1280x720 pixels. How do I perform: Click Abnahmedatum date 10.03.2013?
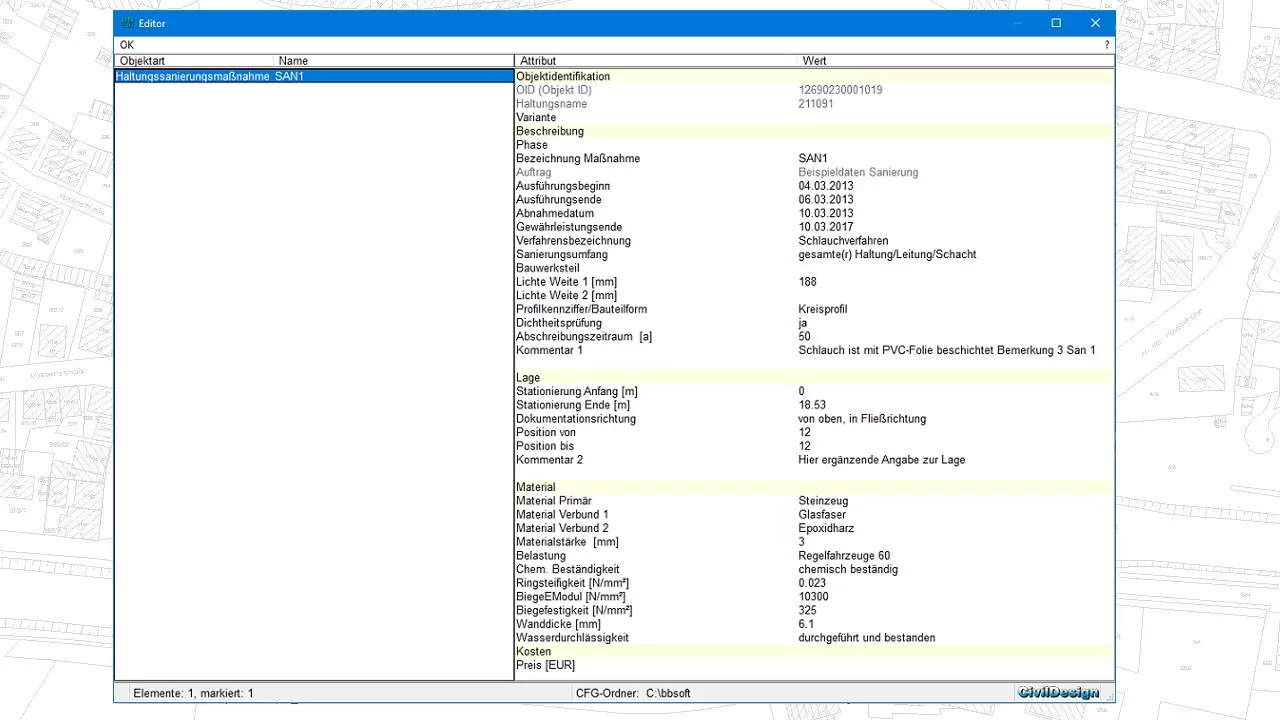826,214
